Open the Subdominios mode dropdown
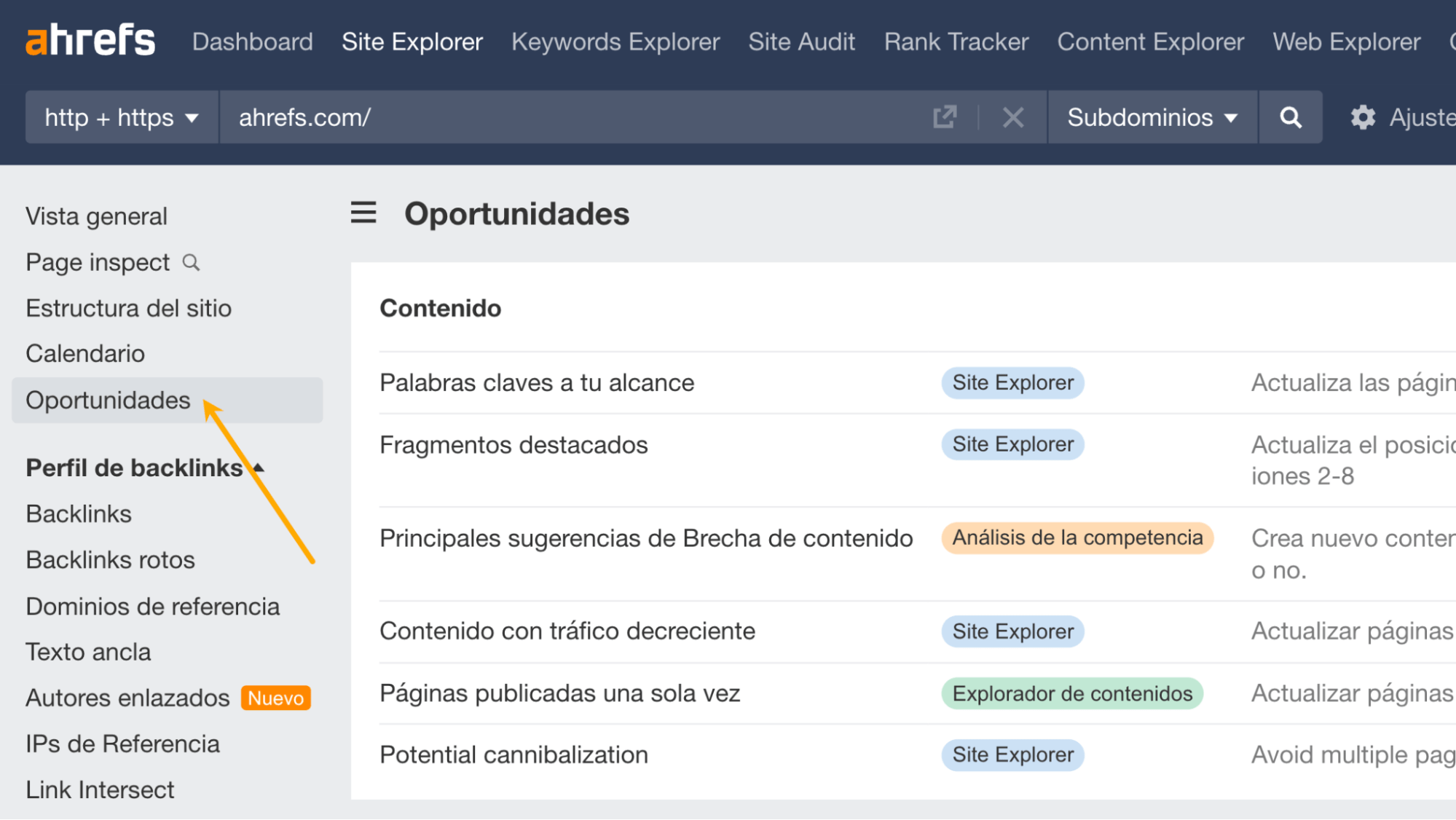The height and width of the screenshot is (820, 1456). (1152, 117)
